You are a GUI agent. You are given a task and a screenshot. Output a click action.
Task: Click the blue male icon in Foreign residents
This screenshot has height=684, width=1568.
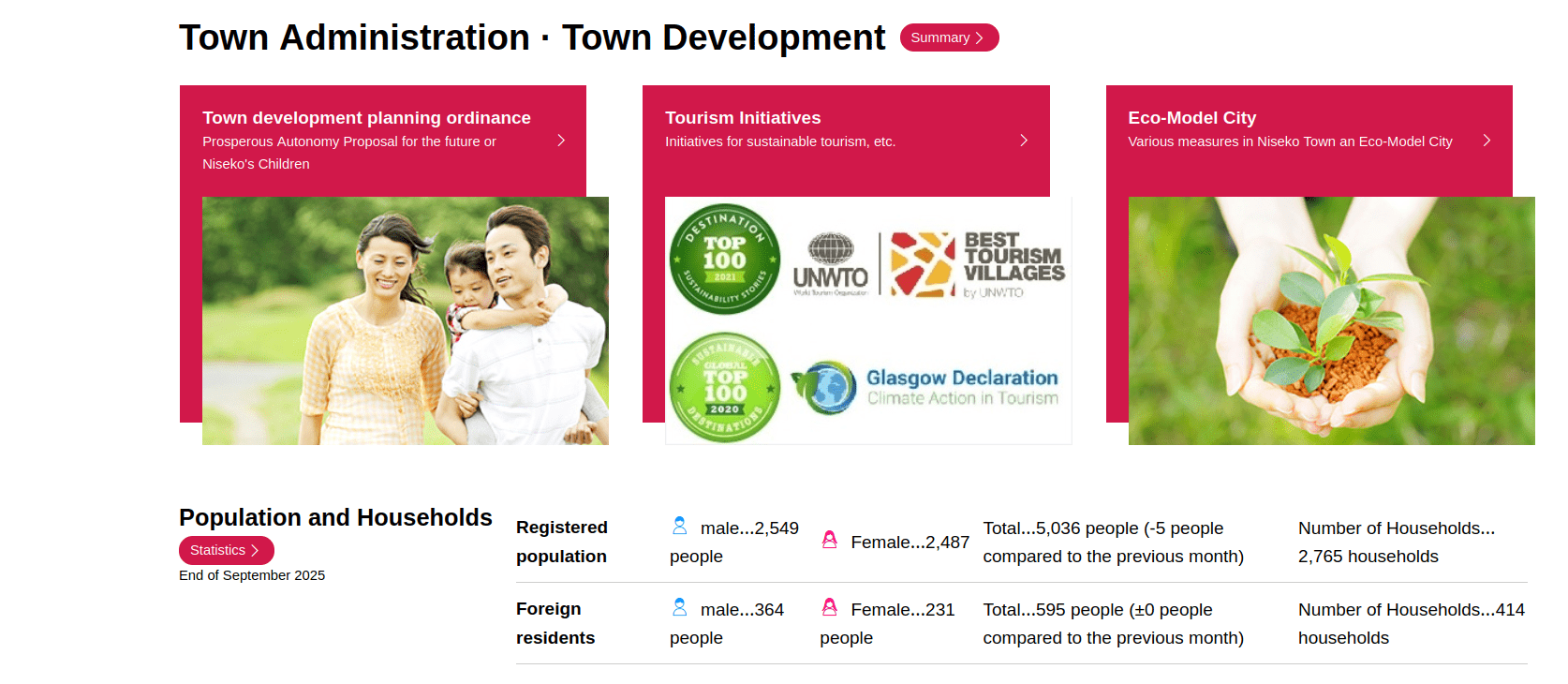(x=680, y=608)
